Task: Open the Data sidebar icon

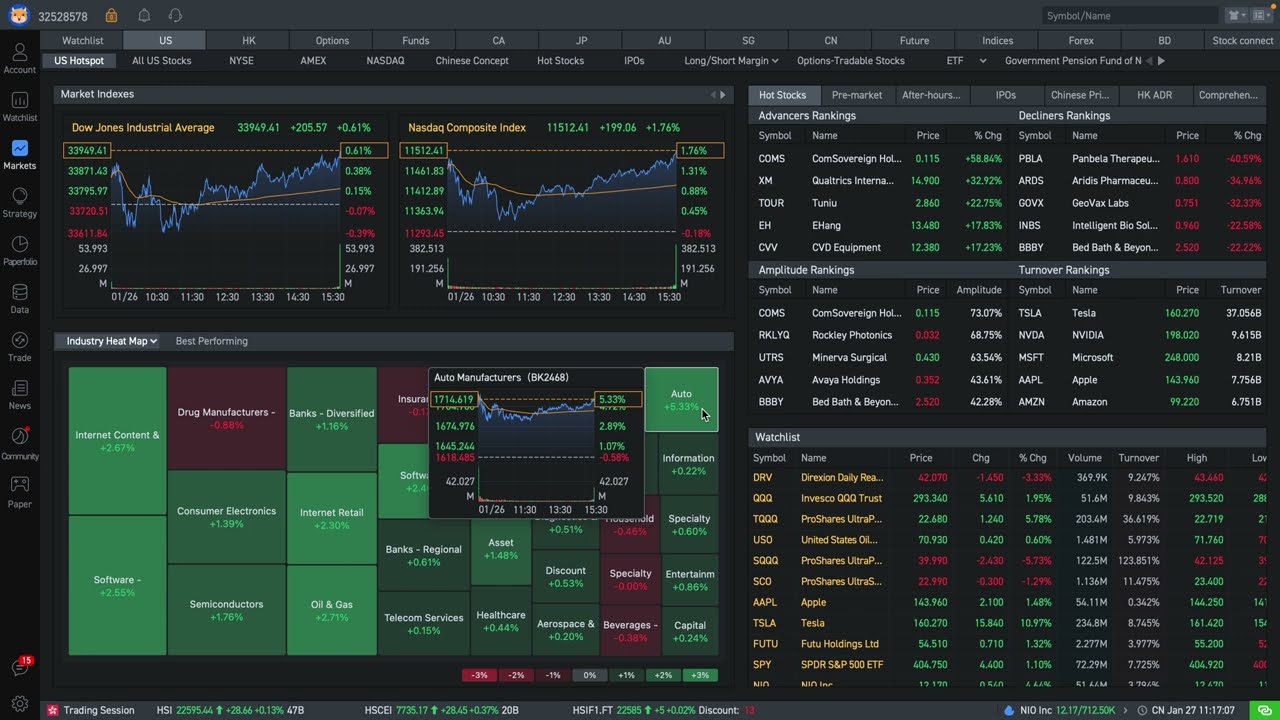Action: click(19, 298)
